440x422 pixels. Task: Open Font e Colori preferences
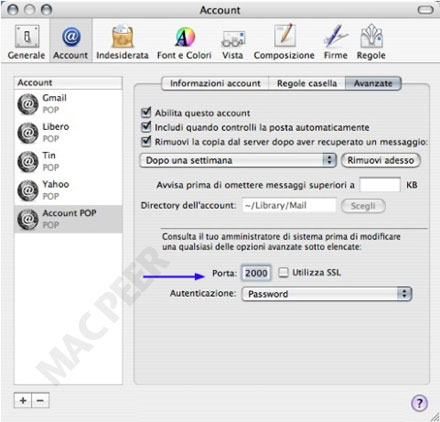pyautogui.click(x=184, y=42)
